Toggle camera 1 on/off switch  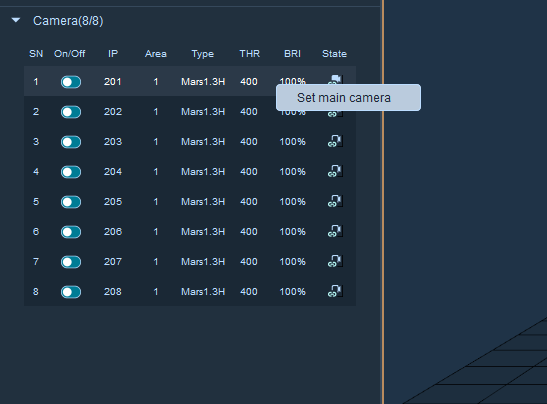tap(71, 82)
